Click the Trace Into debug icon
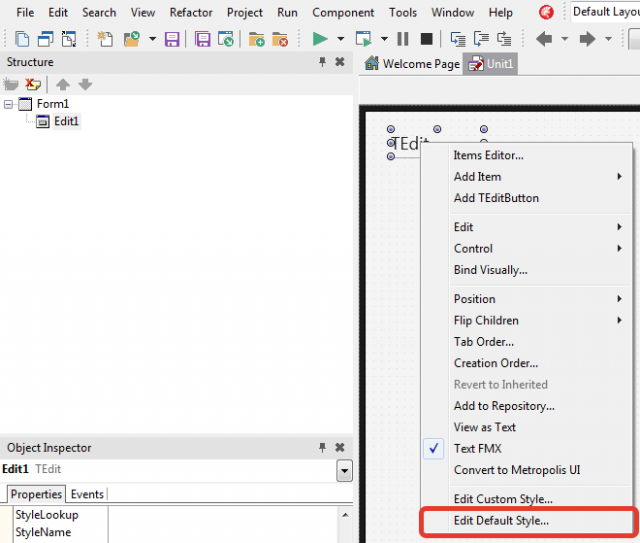The image size is (640, 543). click(x=458, y=39)
